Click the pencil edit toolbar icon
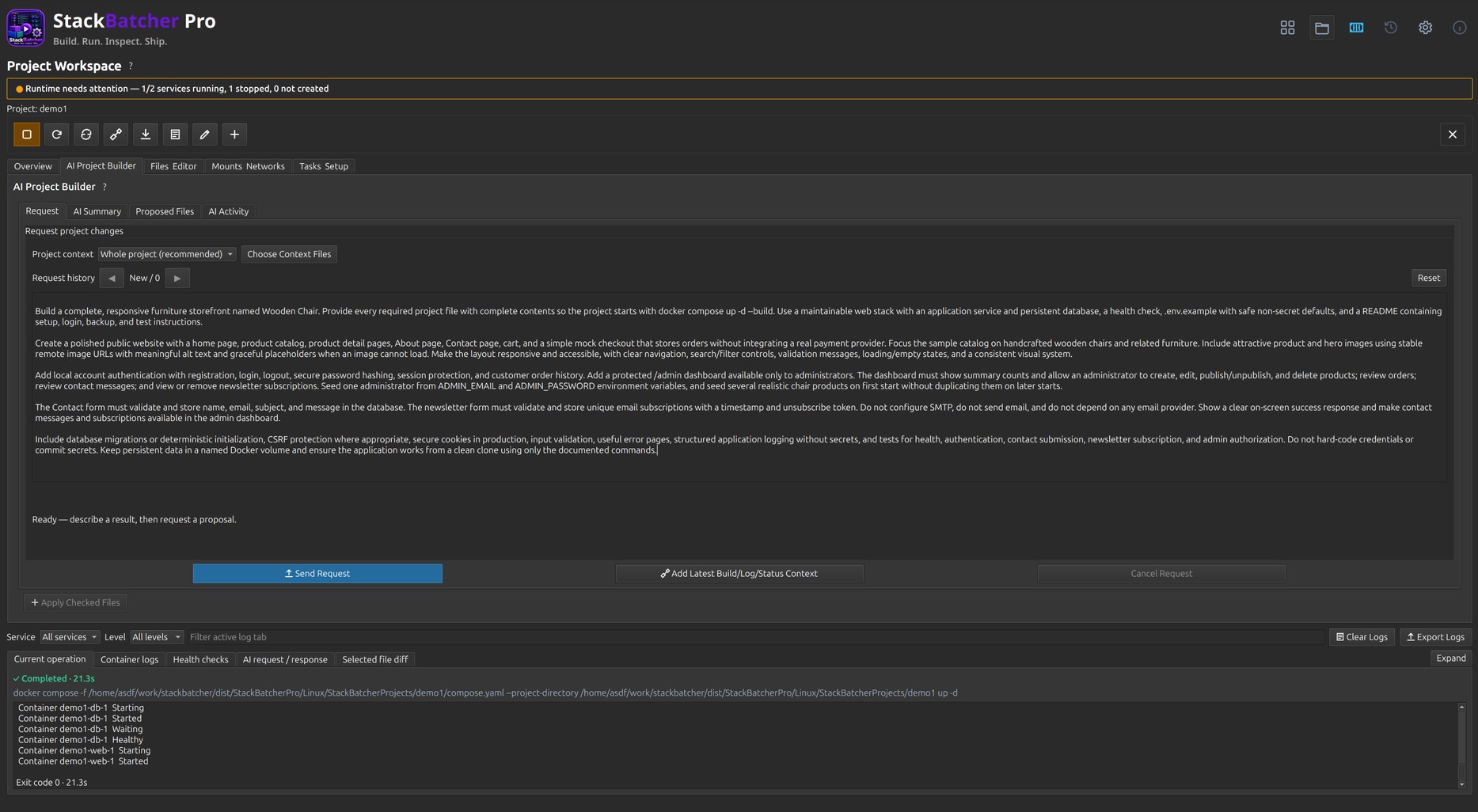1478x812 pixels. (x=205, y=135)
